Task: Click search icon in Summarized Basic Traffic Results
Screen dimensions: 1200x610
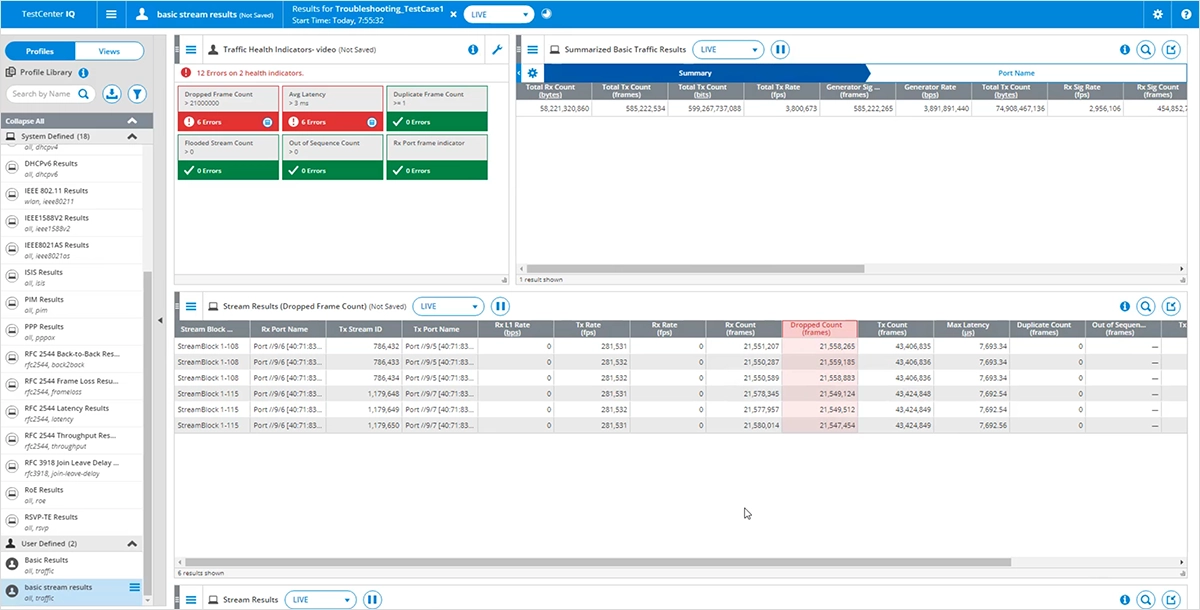Action: (1146, 50)
